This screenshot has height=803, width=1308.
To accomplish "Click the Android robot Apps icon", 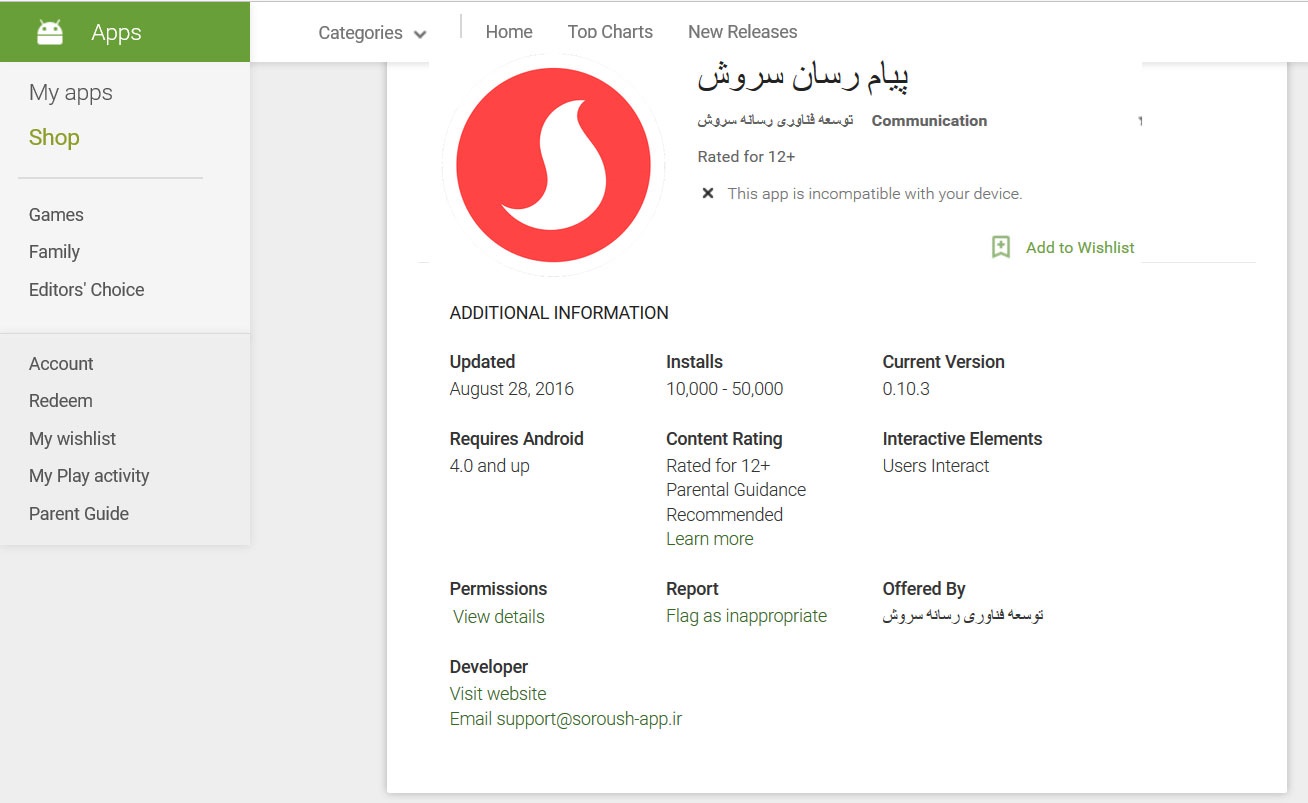I will (49, 32).
